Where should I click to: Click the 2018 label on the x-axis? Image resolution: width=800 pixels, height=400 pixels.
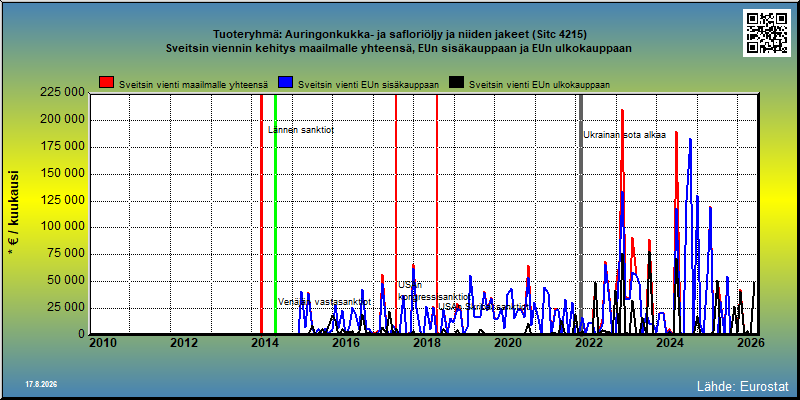[x=426, y=343]
